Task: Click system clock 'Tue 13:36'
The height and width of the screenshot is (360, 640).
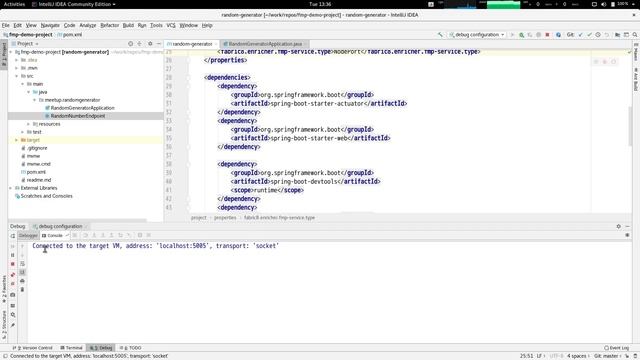Action: [320, 4]
